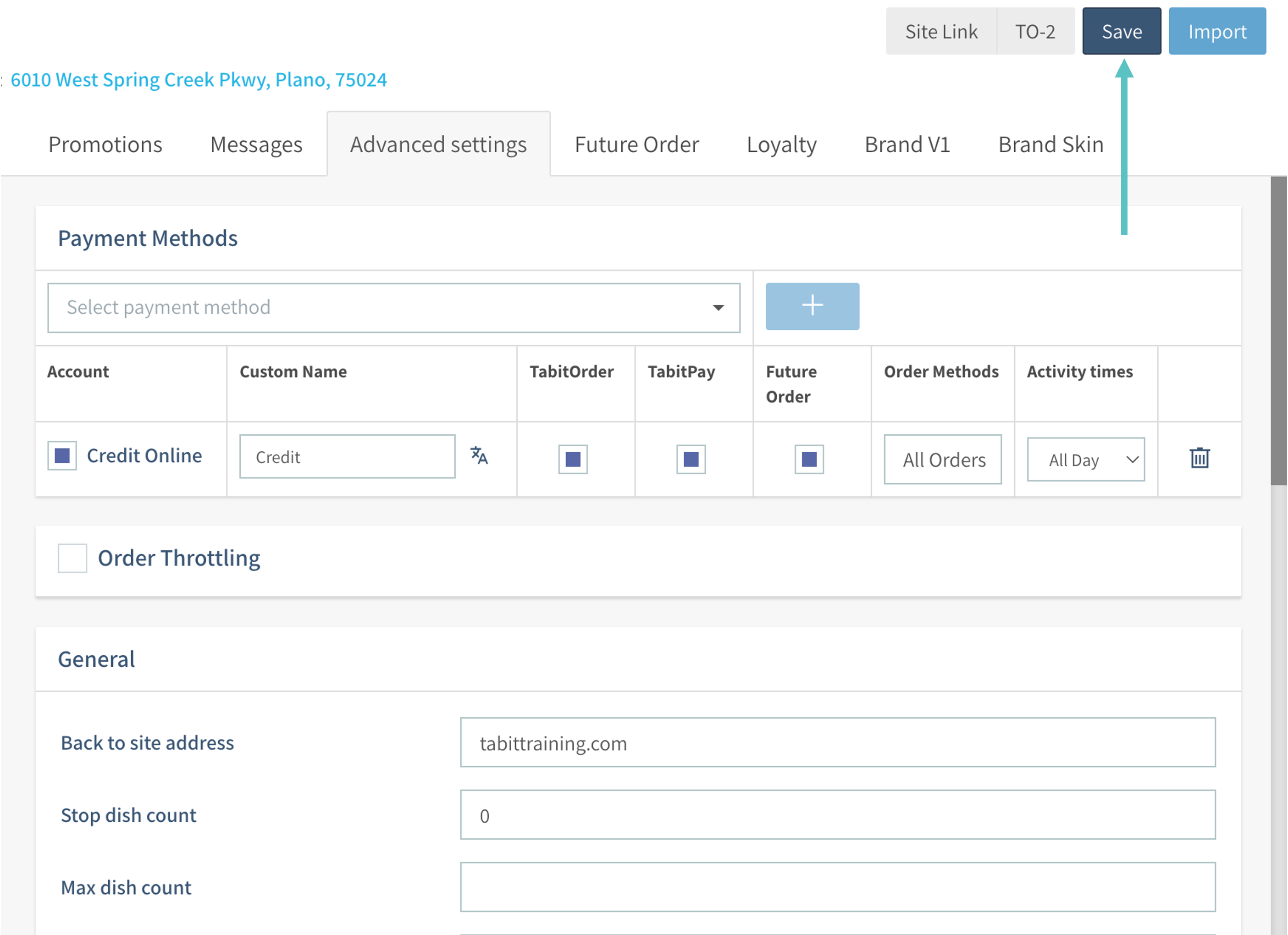
Task: Open the Future Order tab
Action: [x=636, y=144]
